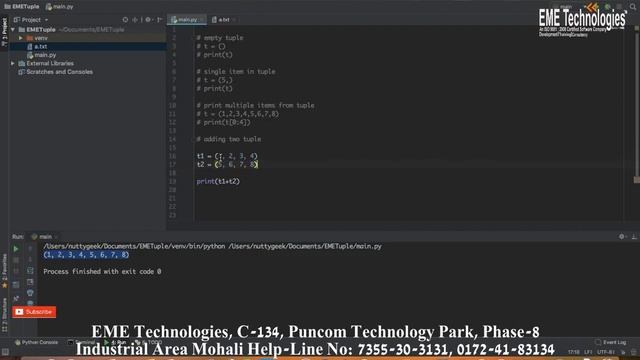
Task: Open the 4: Run tool window
Action: 115,342
